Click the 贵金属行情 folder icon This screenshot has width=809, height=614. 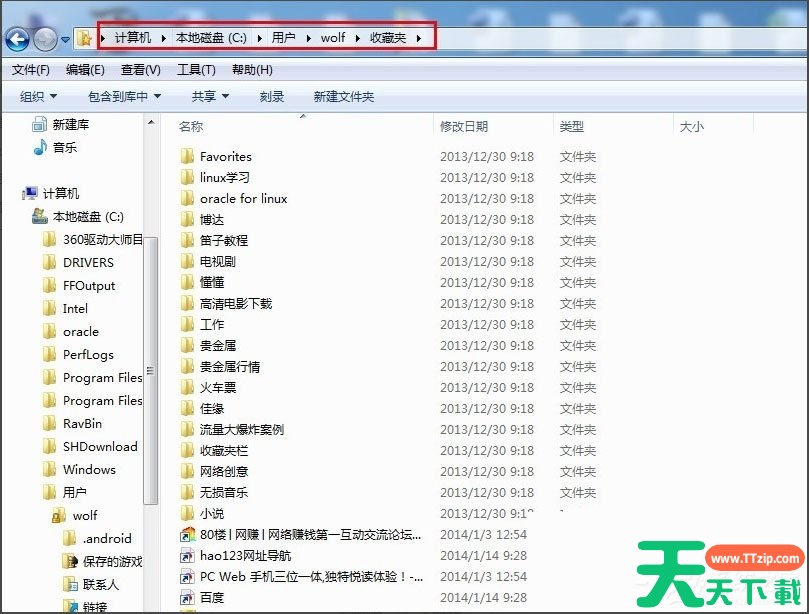click(x=187, y=366)
